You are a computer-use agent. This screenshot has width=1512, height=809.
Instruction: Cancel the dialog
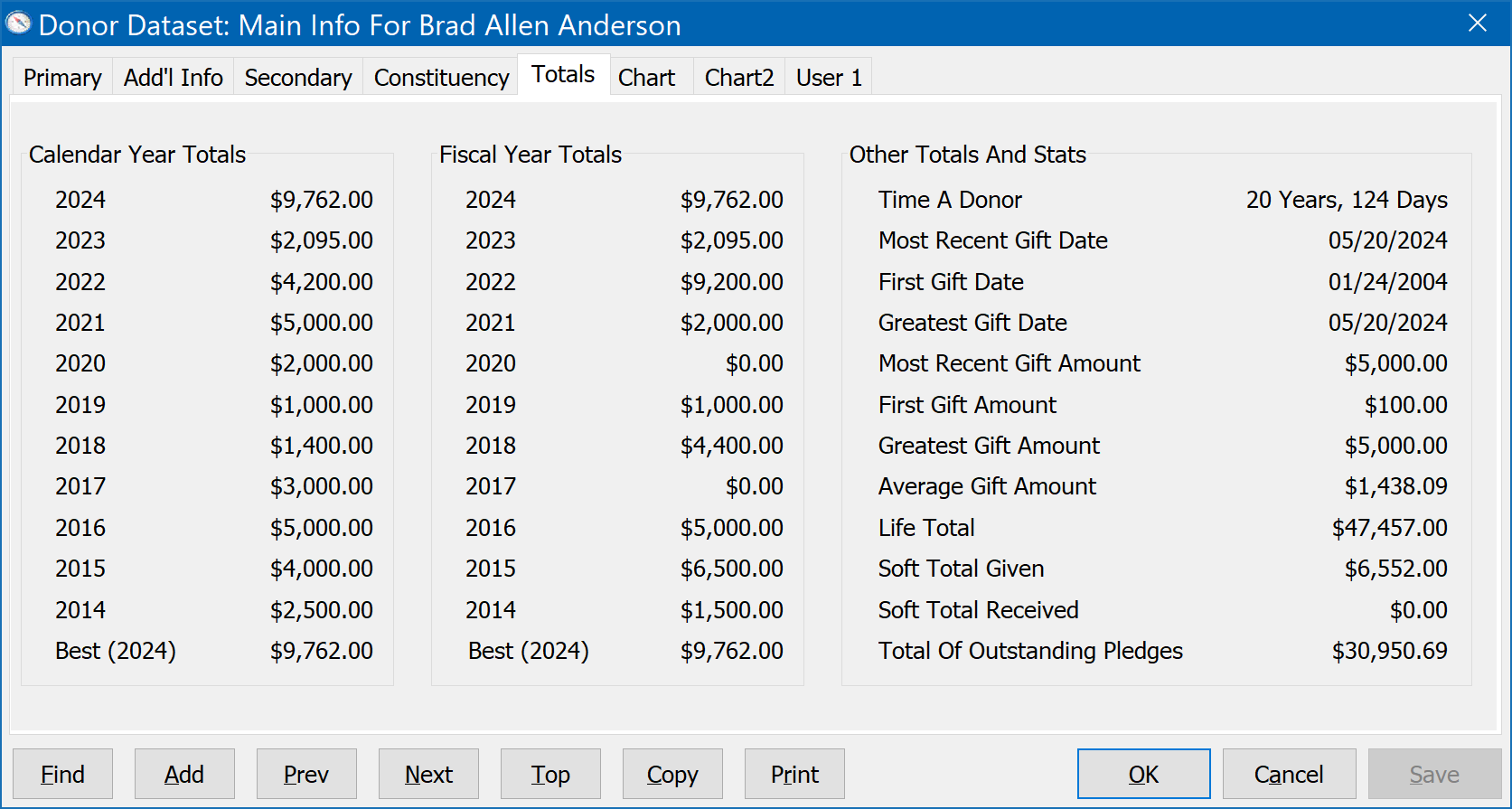(1289, 774)
